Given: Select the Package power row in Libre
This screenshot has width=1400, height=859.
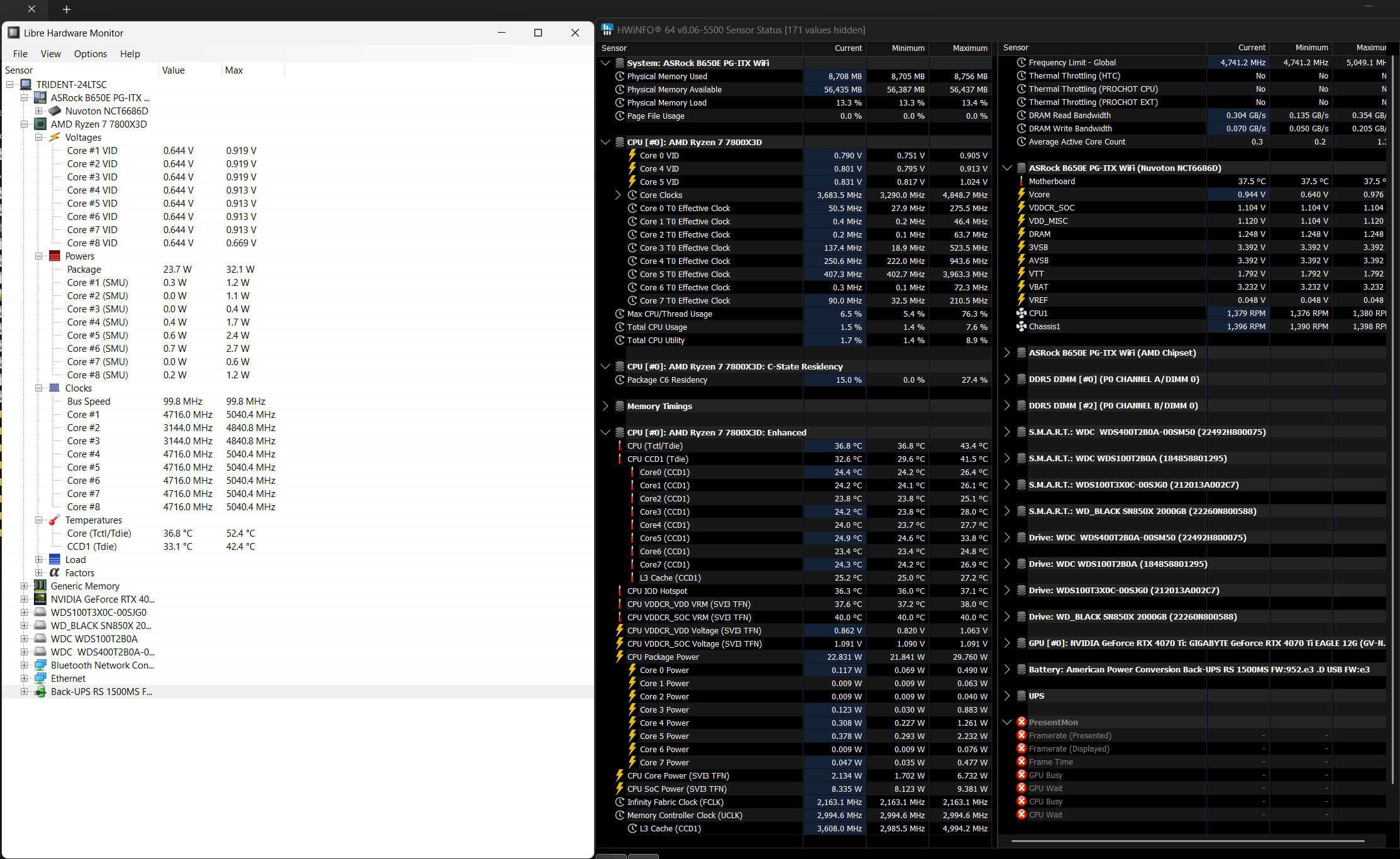Looking at the screenshot, I should click(298, 269).
